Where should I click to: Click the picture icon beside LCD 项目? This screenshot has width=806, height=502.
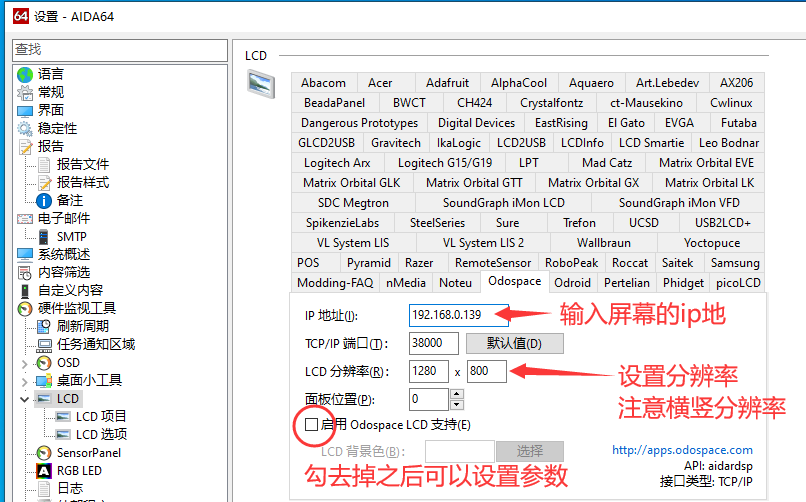pyautogui.click(x=63, y=417)
